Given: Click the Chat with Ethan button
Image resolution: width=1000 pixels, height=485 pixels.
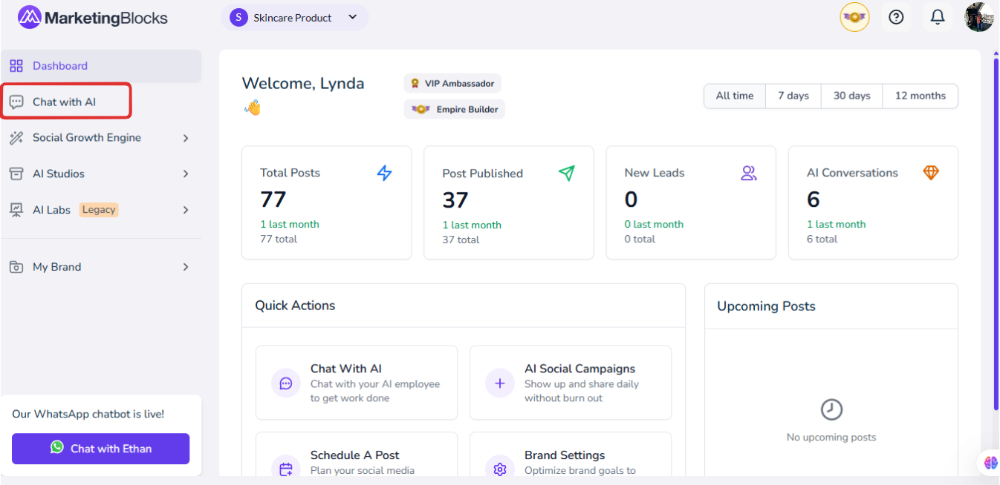Looking at the screenshot, I should (101, 449).
